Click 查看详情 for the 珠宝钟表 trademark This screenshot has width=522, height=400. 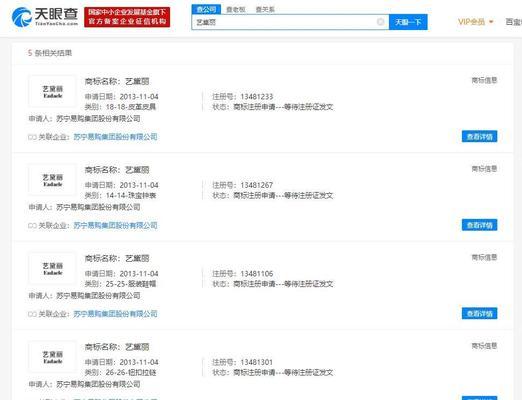coord(479,225)
